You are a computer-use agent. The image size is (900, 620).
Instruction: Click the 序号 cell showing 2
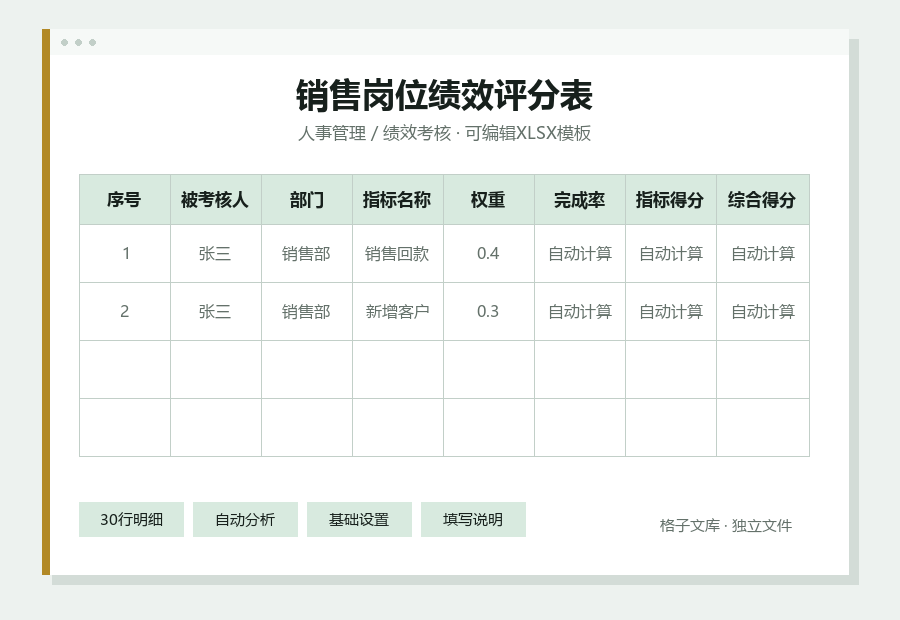pyautogui.click(x=125, y=311)
